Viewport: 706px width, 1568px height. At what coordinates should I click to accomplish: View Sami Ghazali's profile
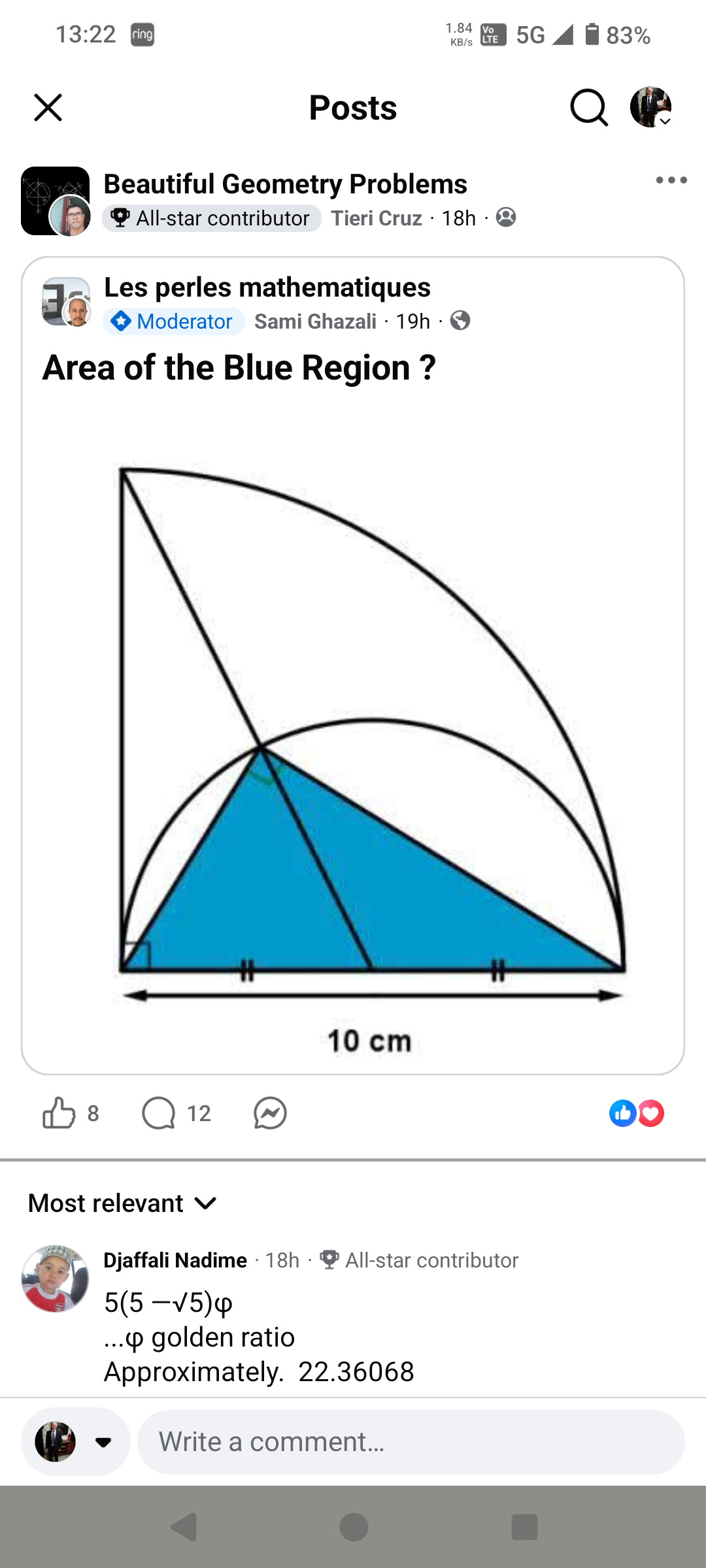point(315,321)
